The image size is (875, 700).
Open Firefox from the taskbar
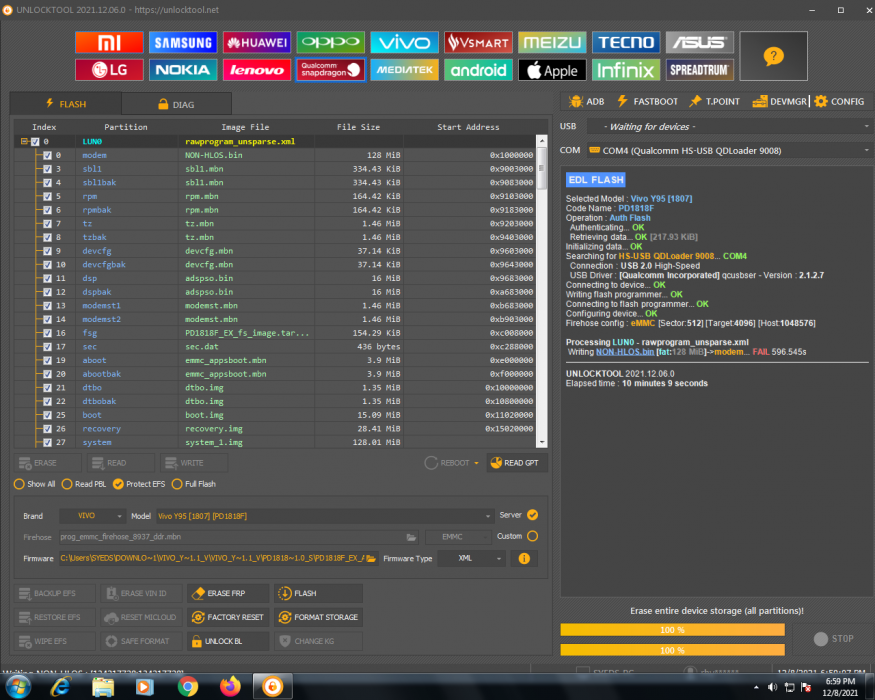[230, 686]
